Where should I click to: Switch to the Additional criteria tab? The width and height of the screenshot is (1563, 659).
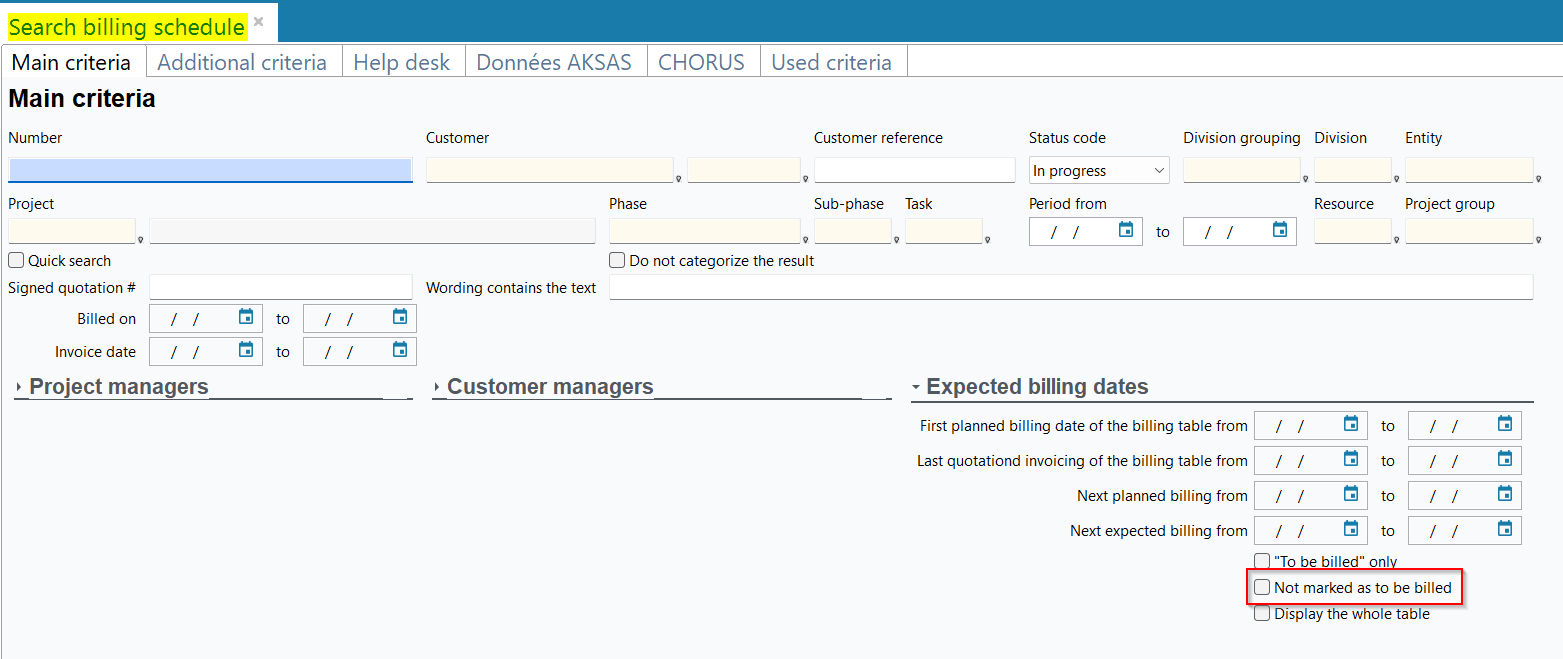(x=242, y=62)
